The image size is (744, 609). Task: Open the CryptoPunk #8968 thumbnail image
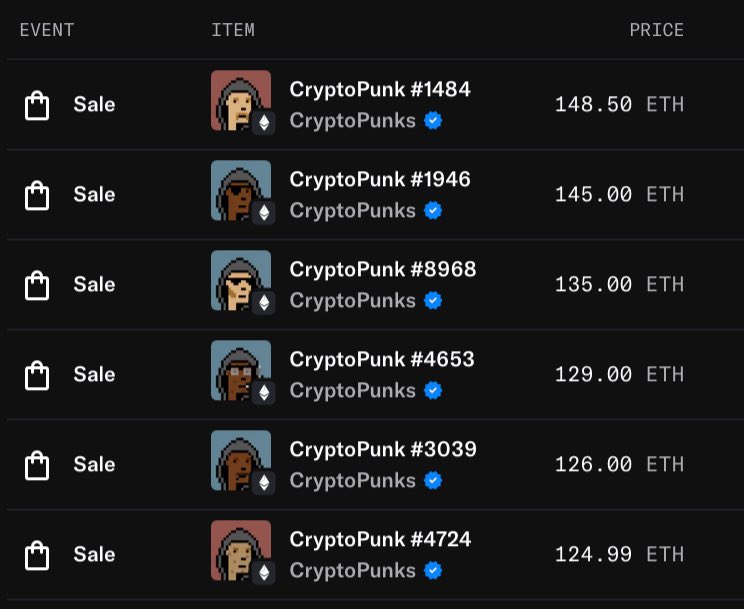coord(241,280)
